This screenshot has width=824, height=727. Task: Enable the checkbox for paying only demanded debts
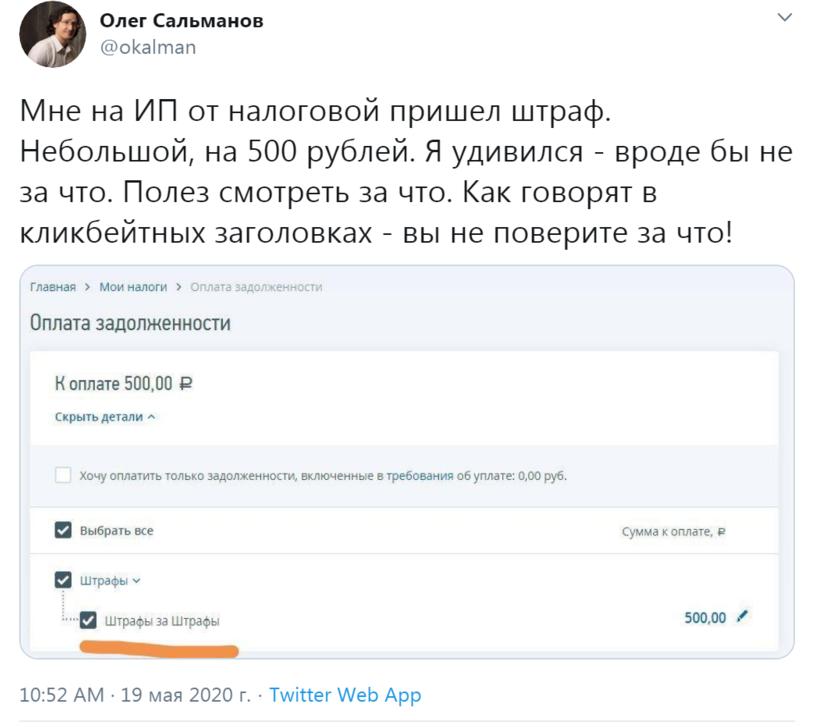pyautogui.click(x=63, y=475)
